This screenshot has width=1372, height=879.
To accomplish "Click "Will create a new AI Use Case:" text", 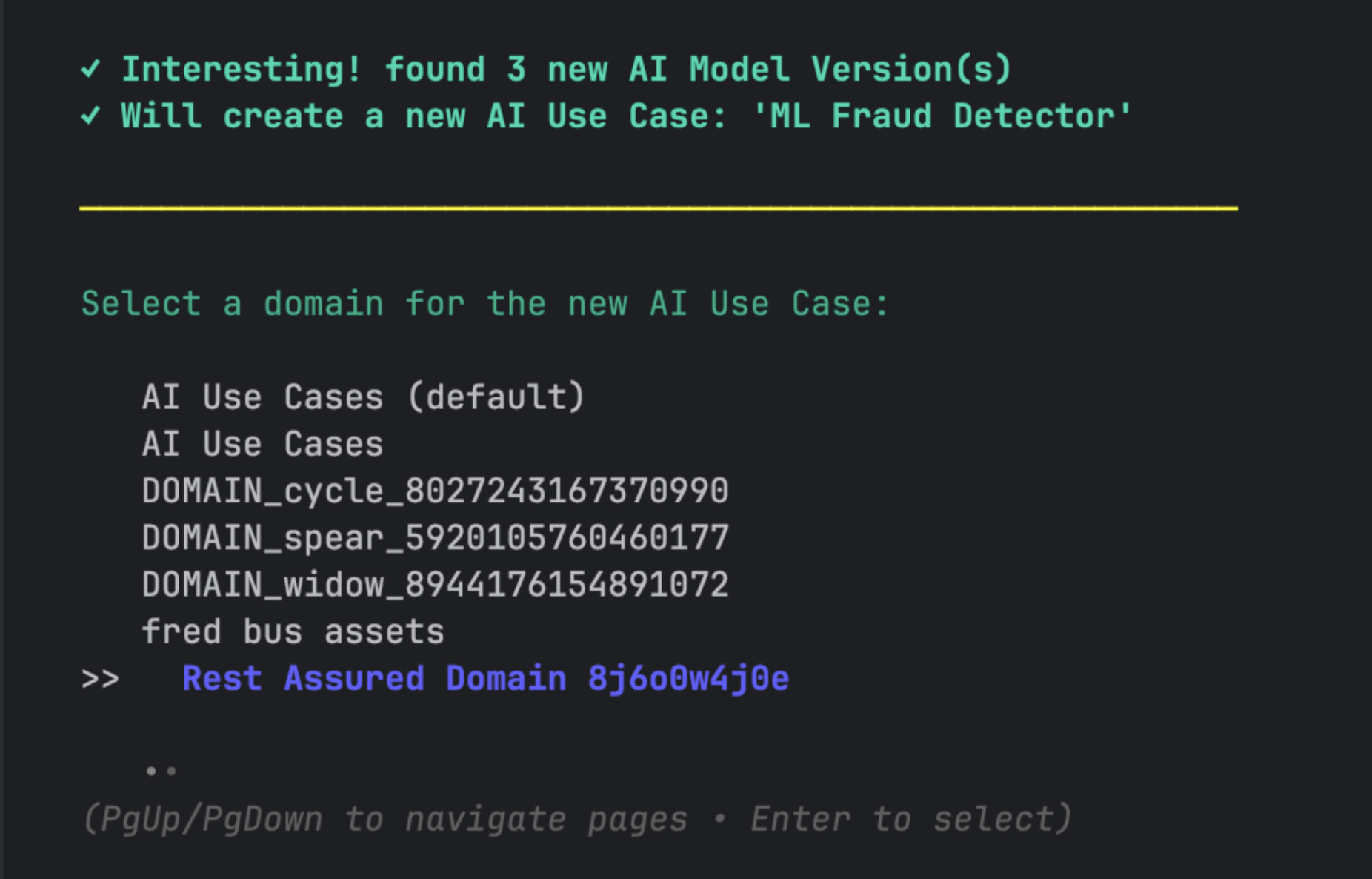I will click(424, 116).
